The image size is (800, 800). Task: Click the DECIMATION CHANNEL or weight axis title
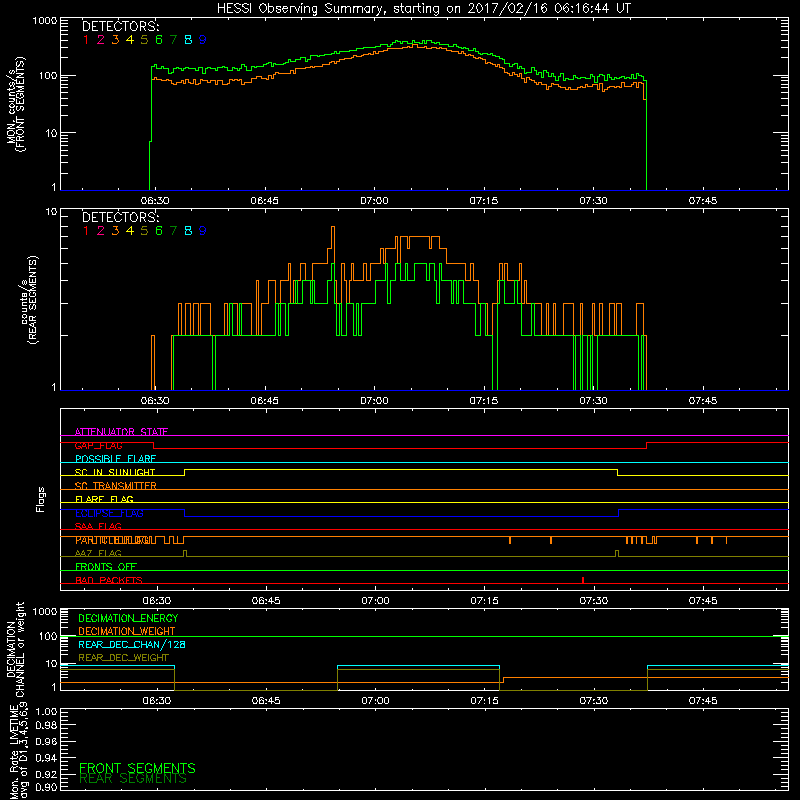(x=15, y=649)
